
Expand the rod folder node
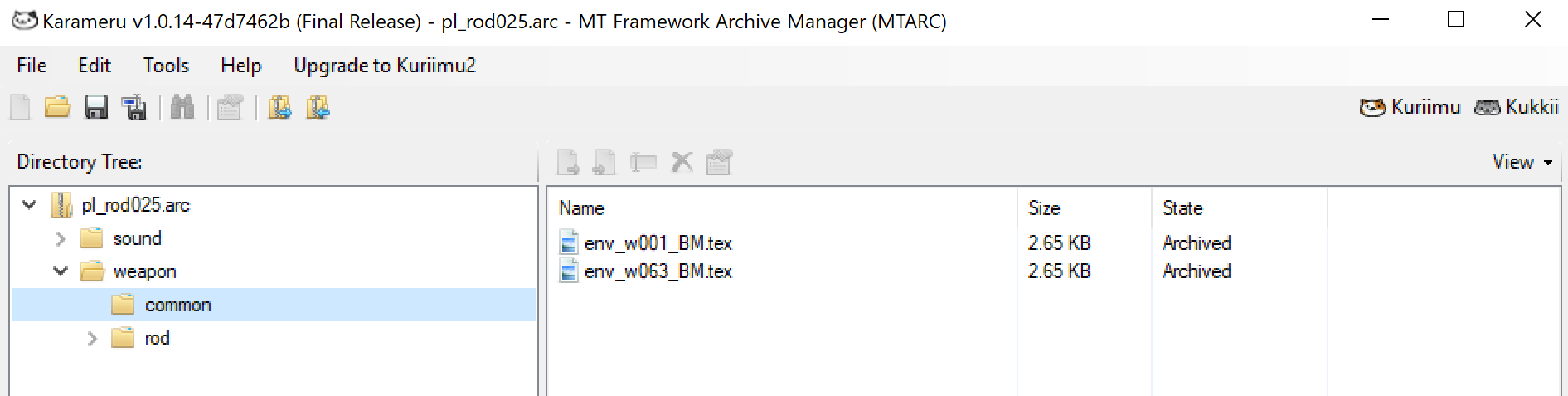pyautogui.click(x=92, y=338)
